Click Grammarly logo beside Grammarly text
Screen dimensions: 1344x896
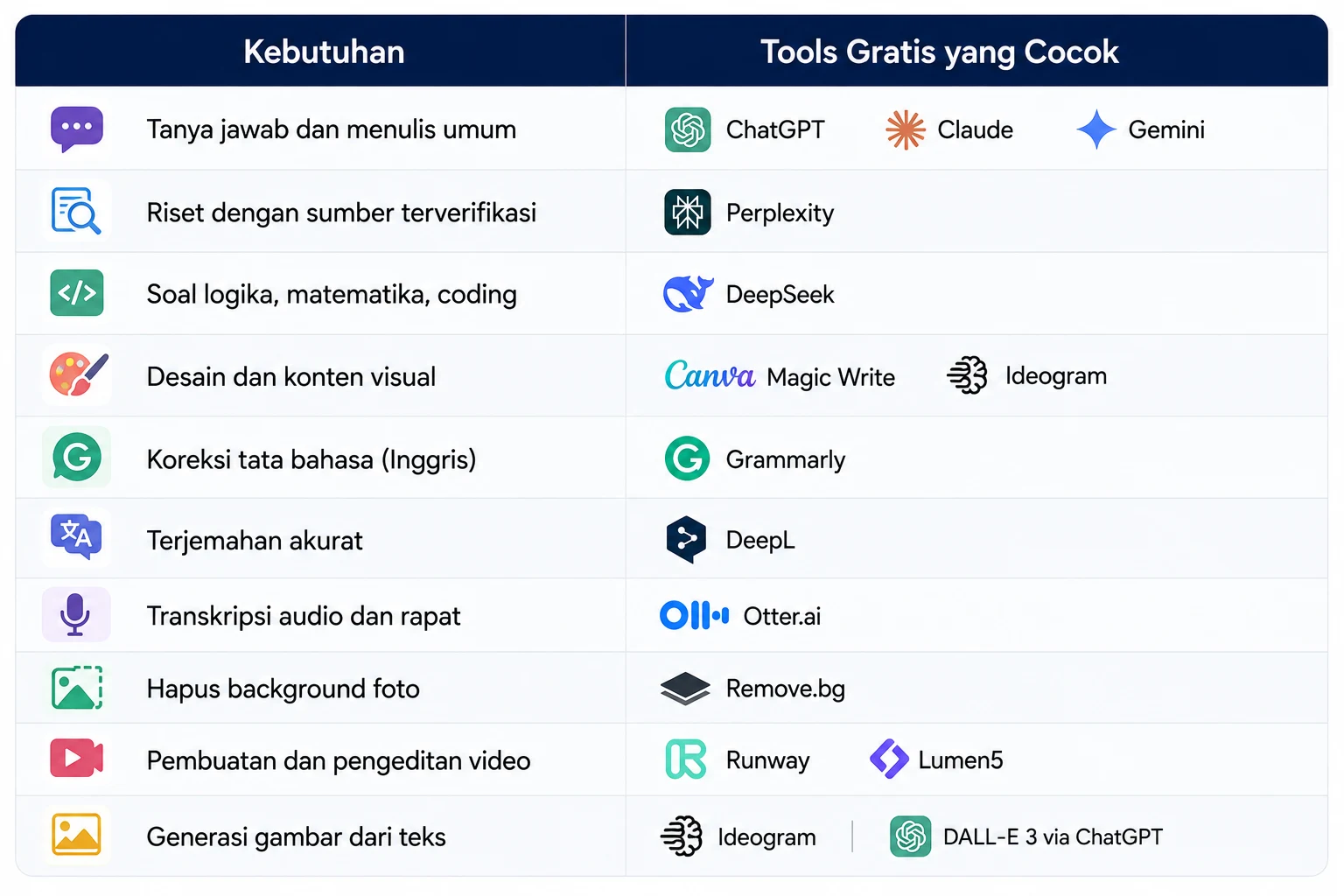point(688,458)
